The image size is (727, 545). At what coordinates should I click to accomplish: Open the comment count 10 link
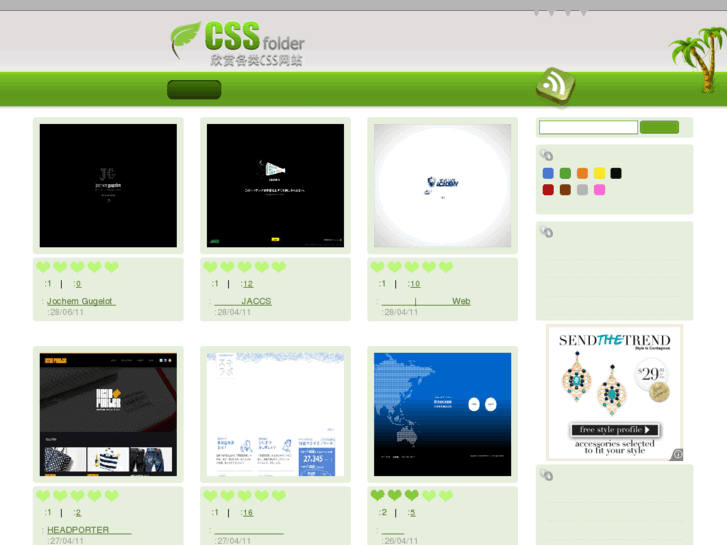415,284
